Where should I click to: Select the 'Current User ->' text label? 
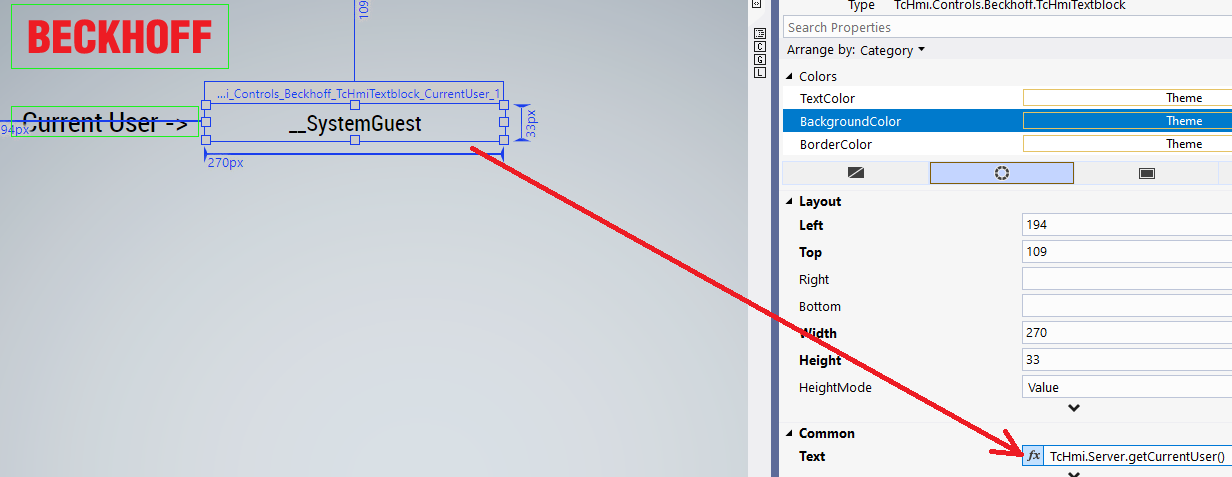(x=105, y=123)
